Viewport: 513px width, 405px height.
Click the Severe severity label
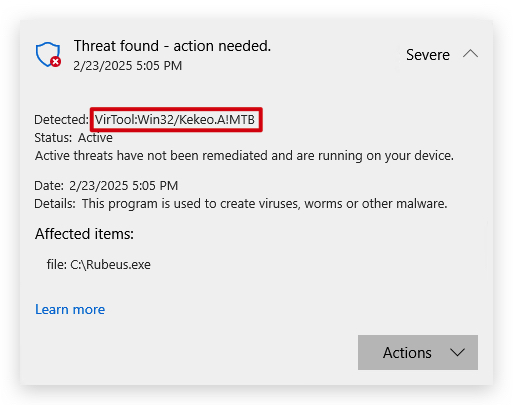428,55
